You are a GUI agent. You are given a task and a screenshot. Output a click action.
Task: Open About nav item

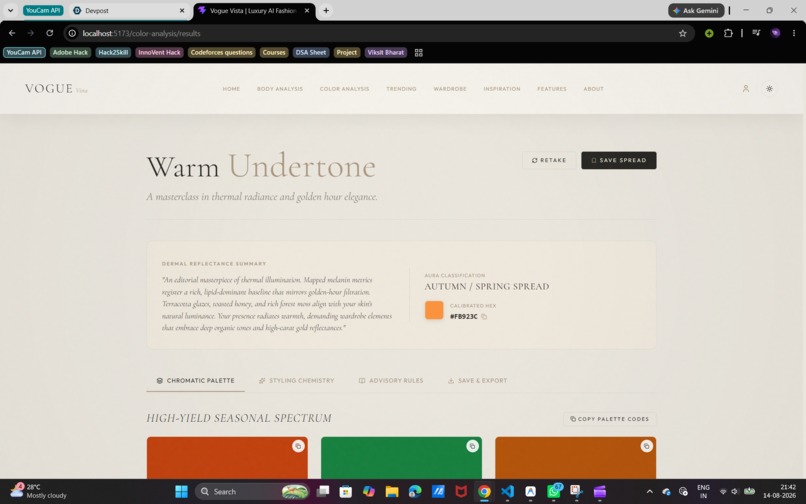[x=593, y=89]
